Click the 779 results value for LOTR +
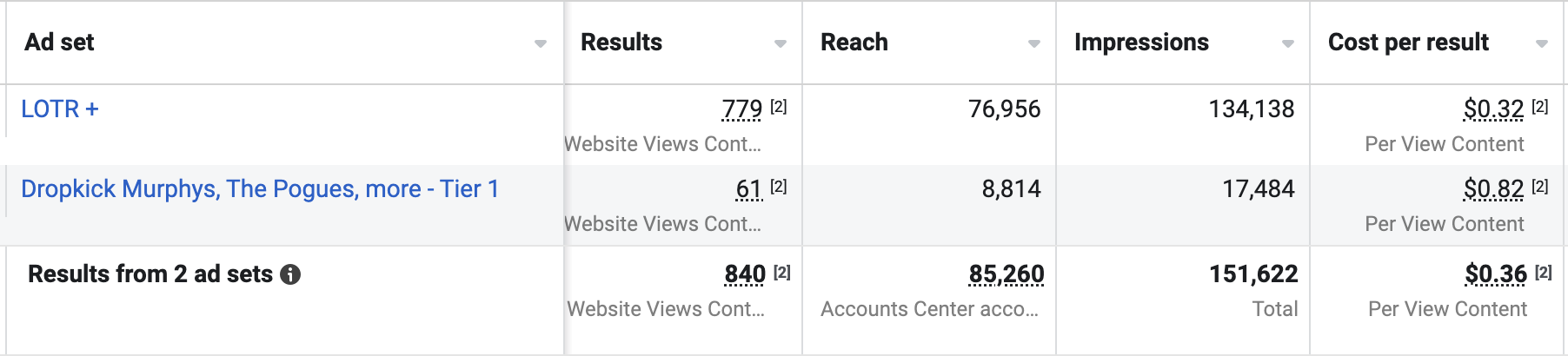The image size is (1568, 356). pyautogui.click(x=741, y=109)
